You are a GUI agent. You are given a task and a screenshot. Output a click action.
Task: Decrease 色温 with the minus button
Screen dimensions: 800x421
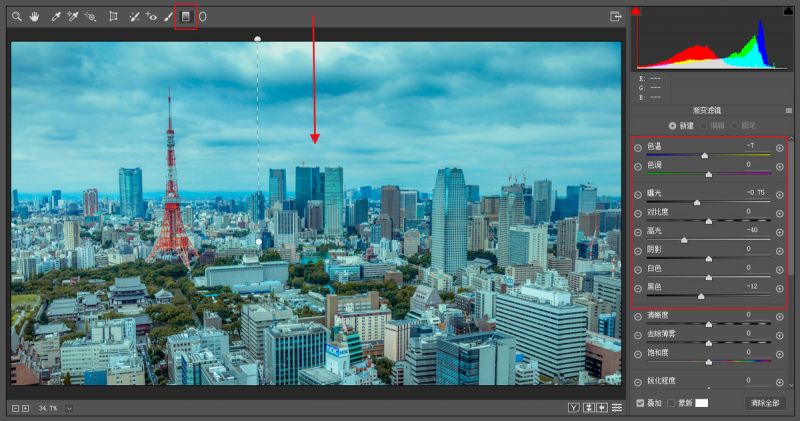click(x=637, y=147)
